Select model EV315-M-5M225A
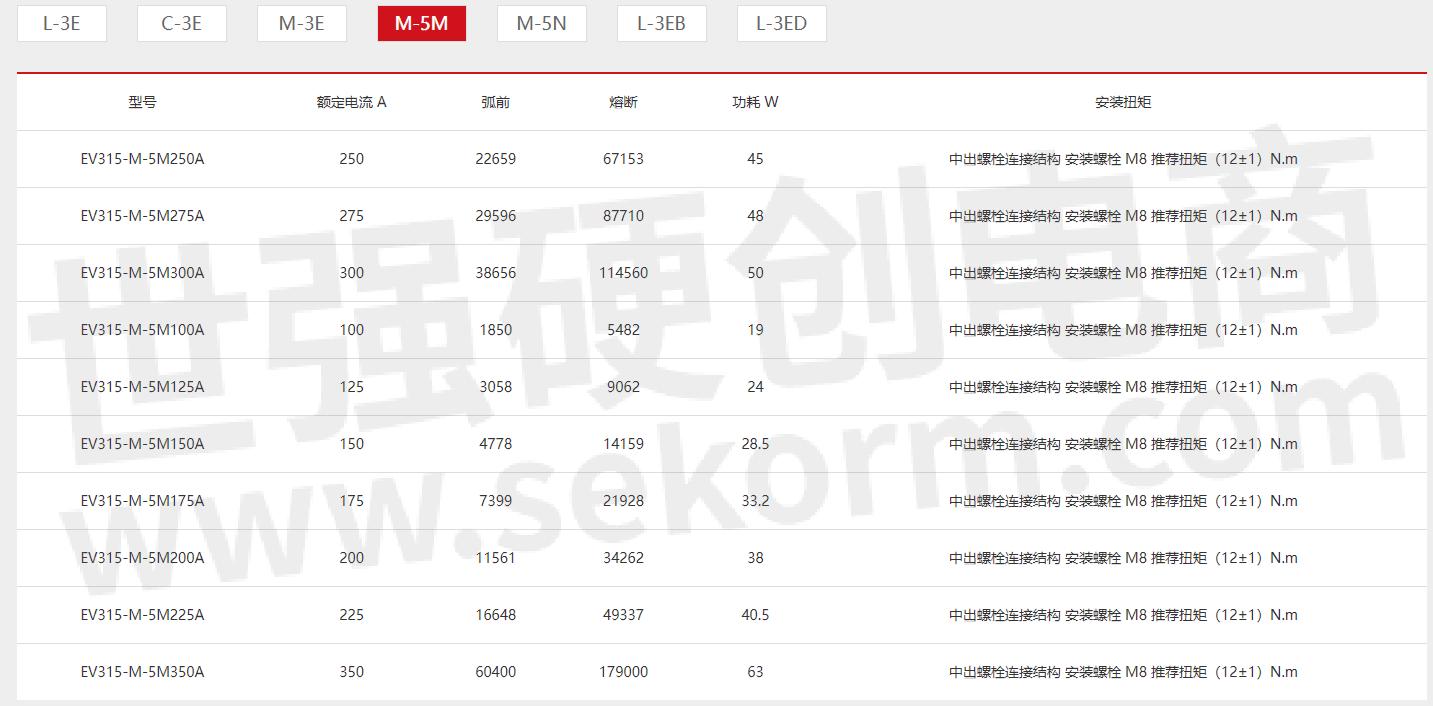The image size is (1433, 706). pyautogui.click(x=142, y=615)
